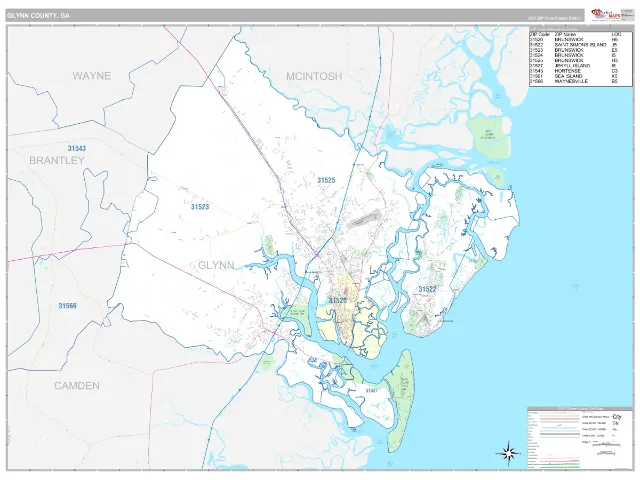Click the "CAMDEN" county label
The width and height of the screenshot is (640, 480).
coord(77,386)
